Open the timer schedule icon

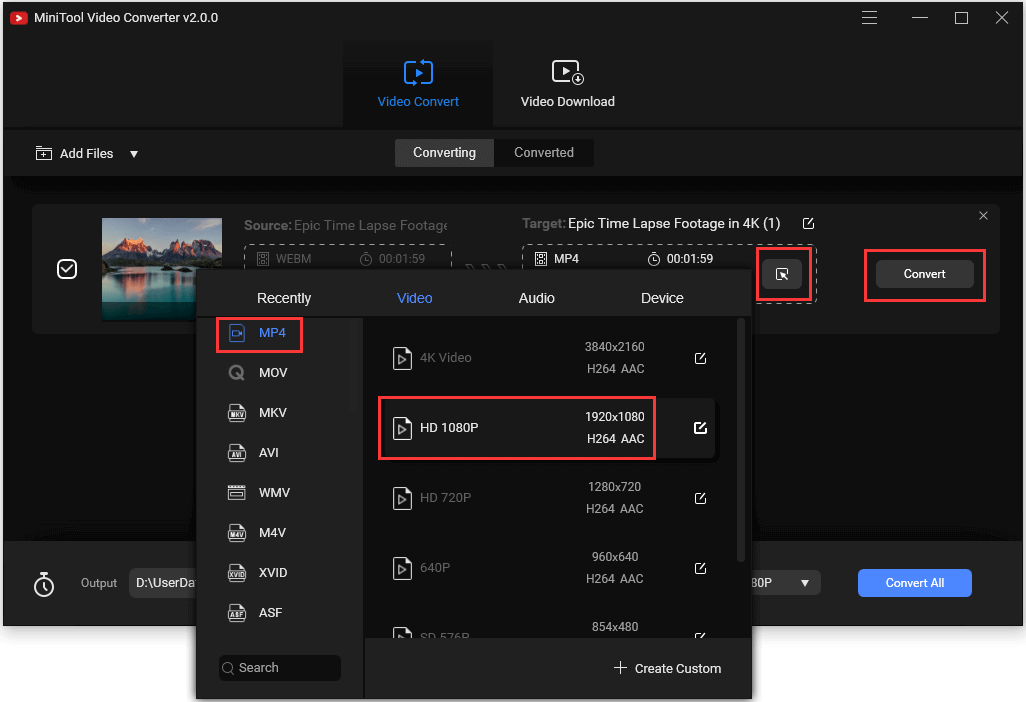point(44,584)
